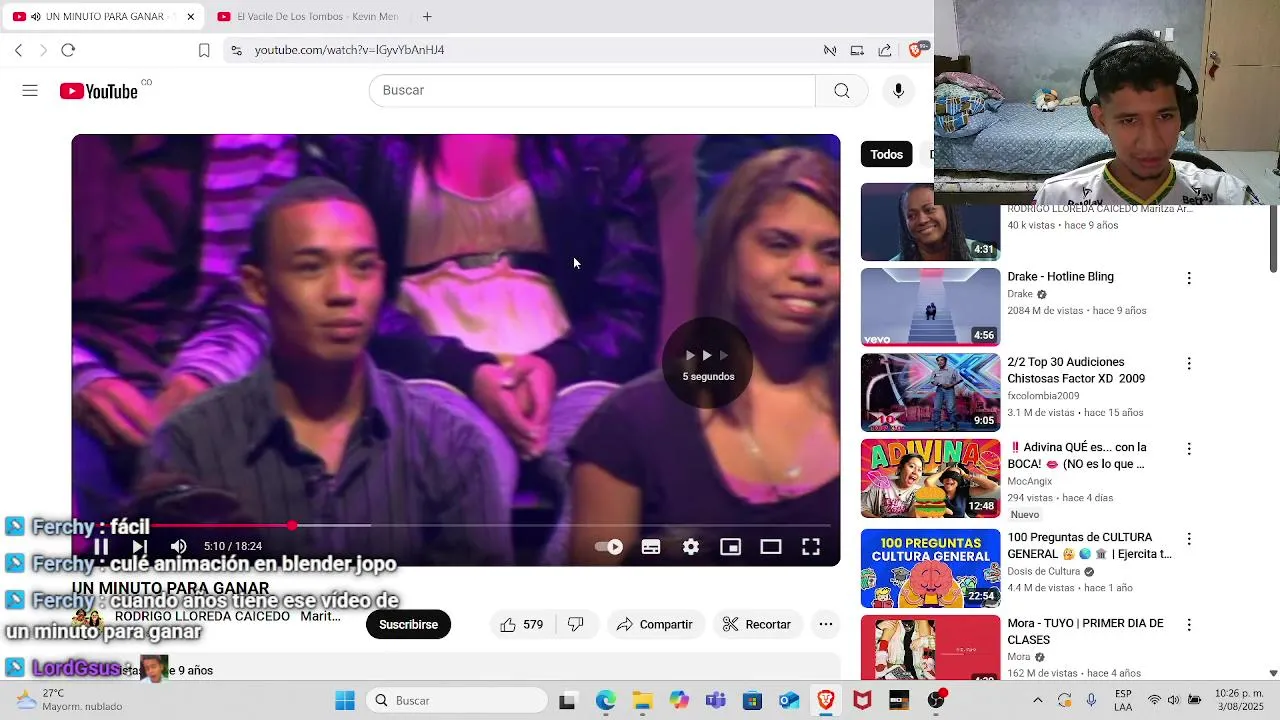
Task: Open options menu for Adivina QUÉ es video
Action: click(x=1189, y=449)
